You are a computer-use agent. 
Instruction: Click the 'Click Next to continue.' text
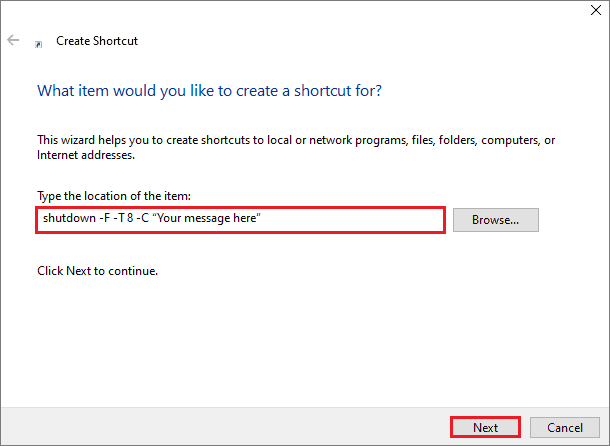(x=98, y=271)
